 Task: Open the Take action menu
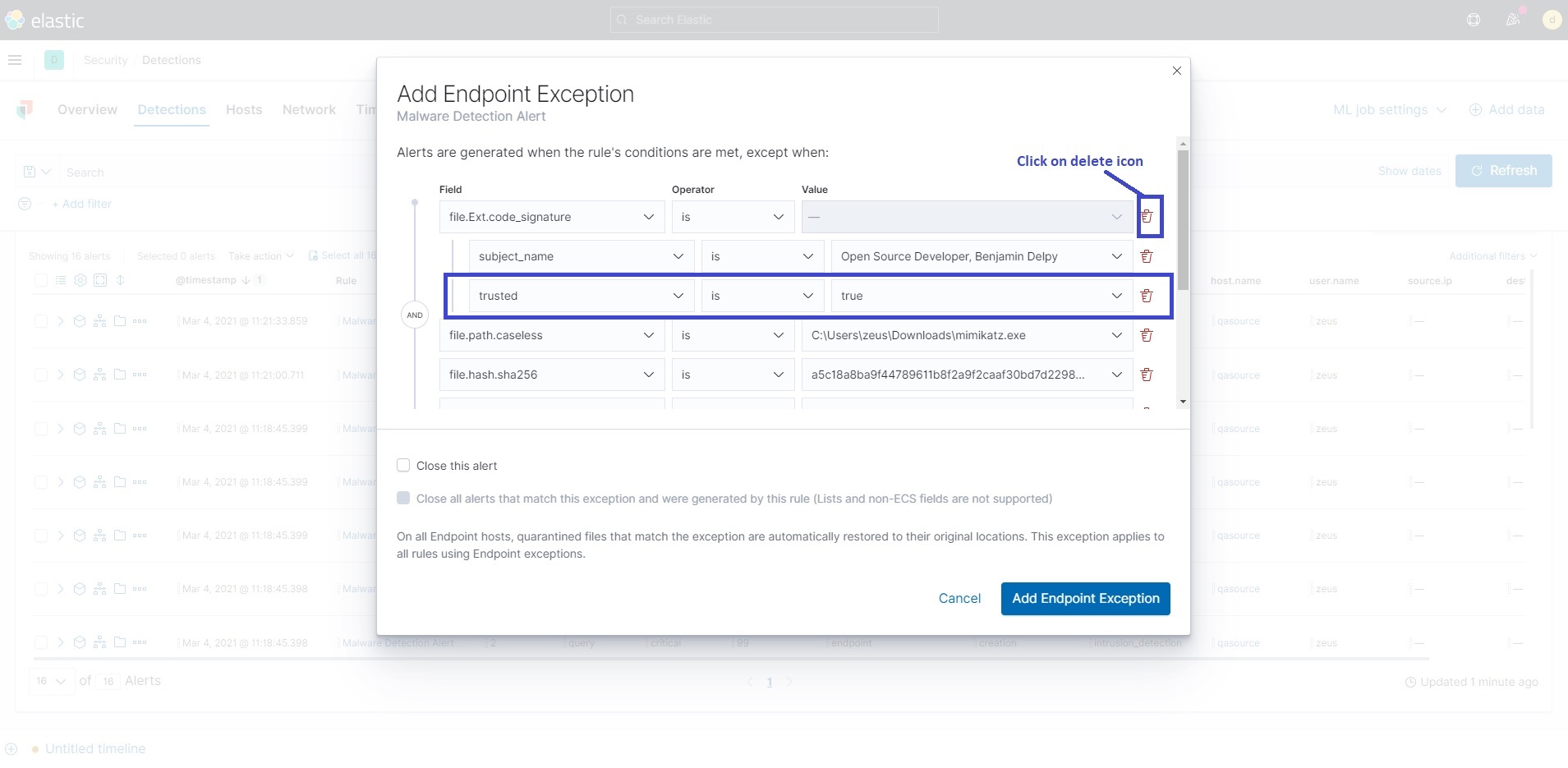(x=260, y=255)
